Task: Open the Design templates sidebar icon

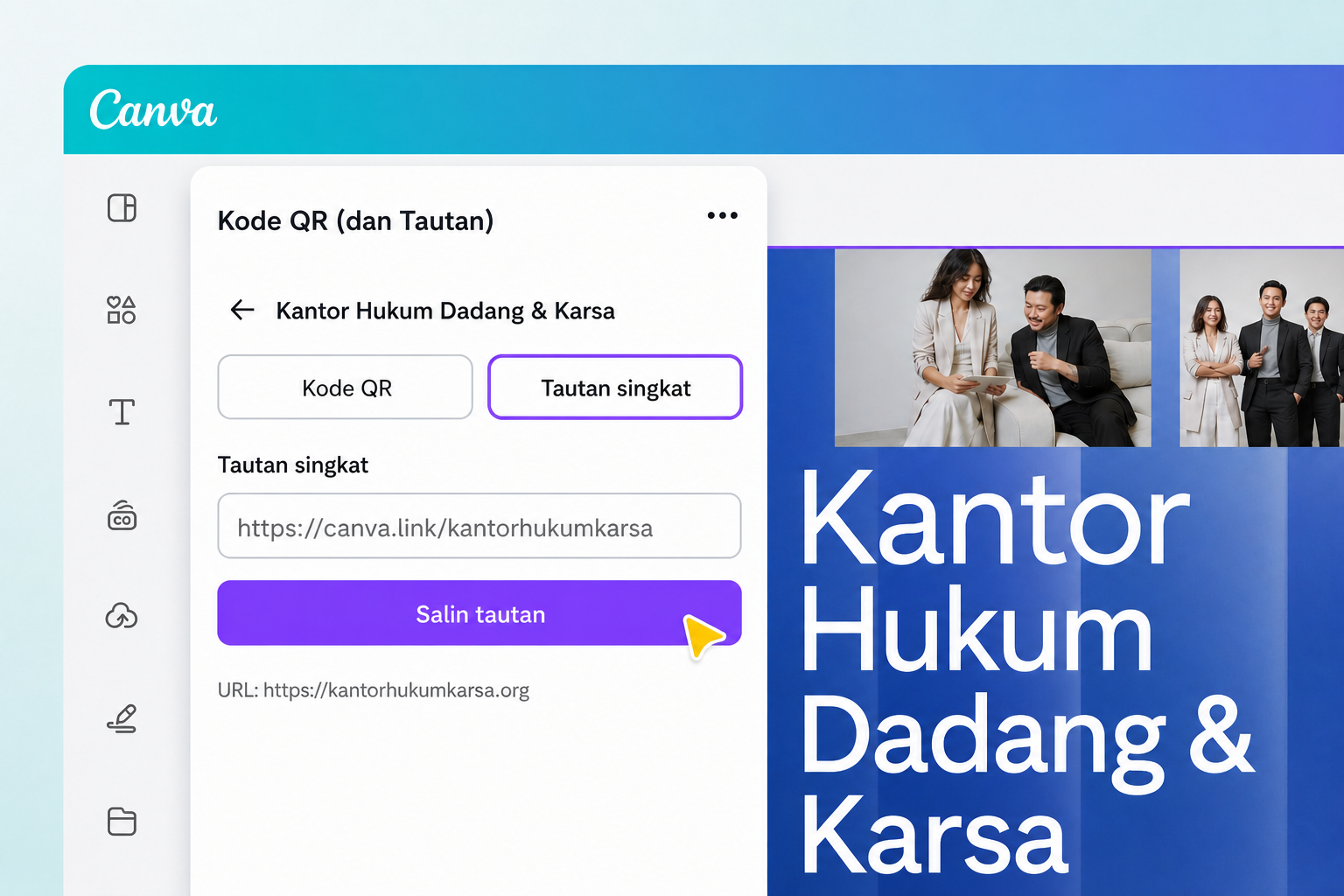Action: pos(122,208)
